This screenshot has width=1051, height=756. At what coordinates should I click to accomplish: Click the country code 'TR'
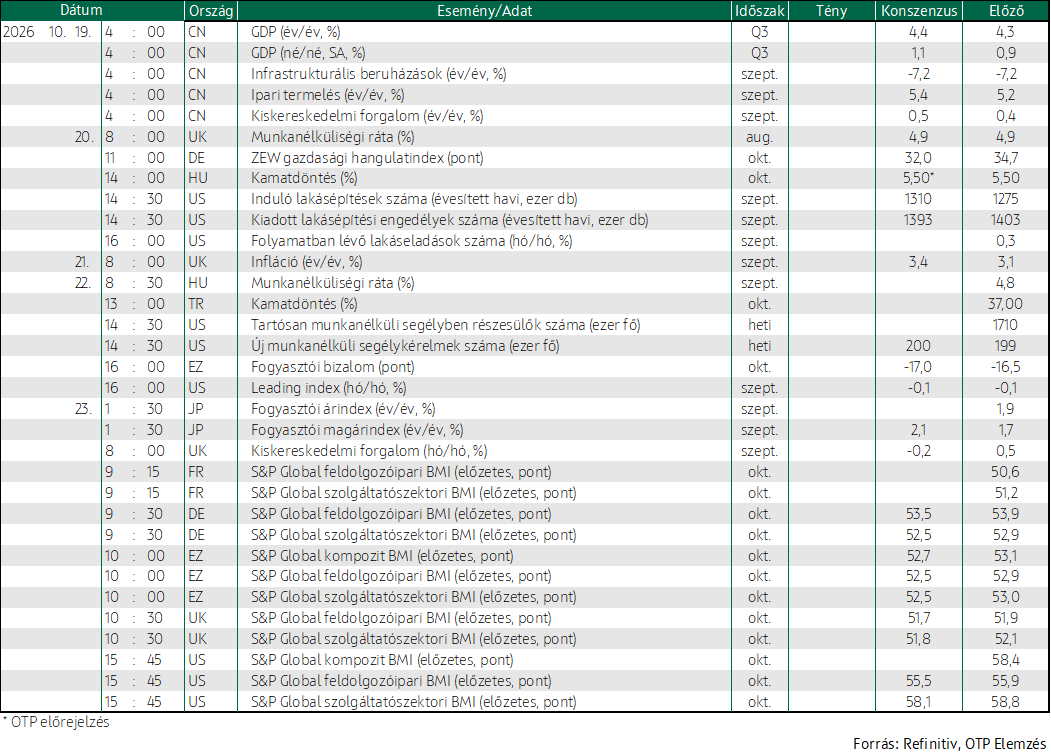click(x=196, y=304)
